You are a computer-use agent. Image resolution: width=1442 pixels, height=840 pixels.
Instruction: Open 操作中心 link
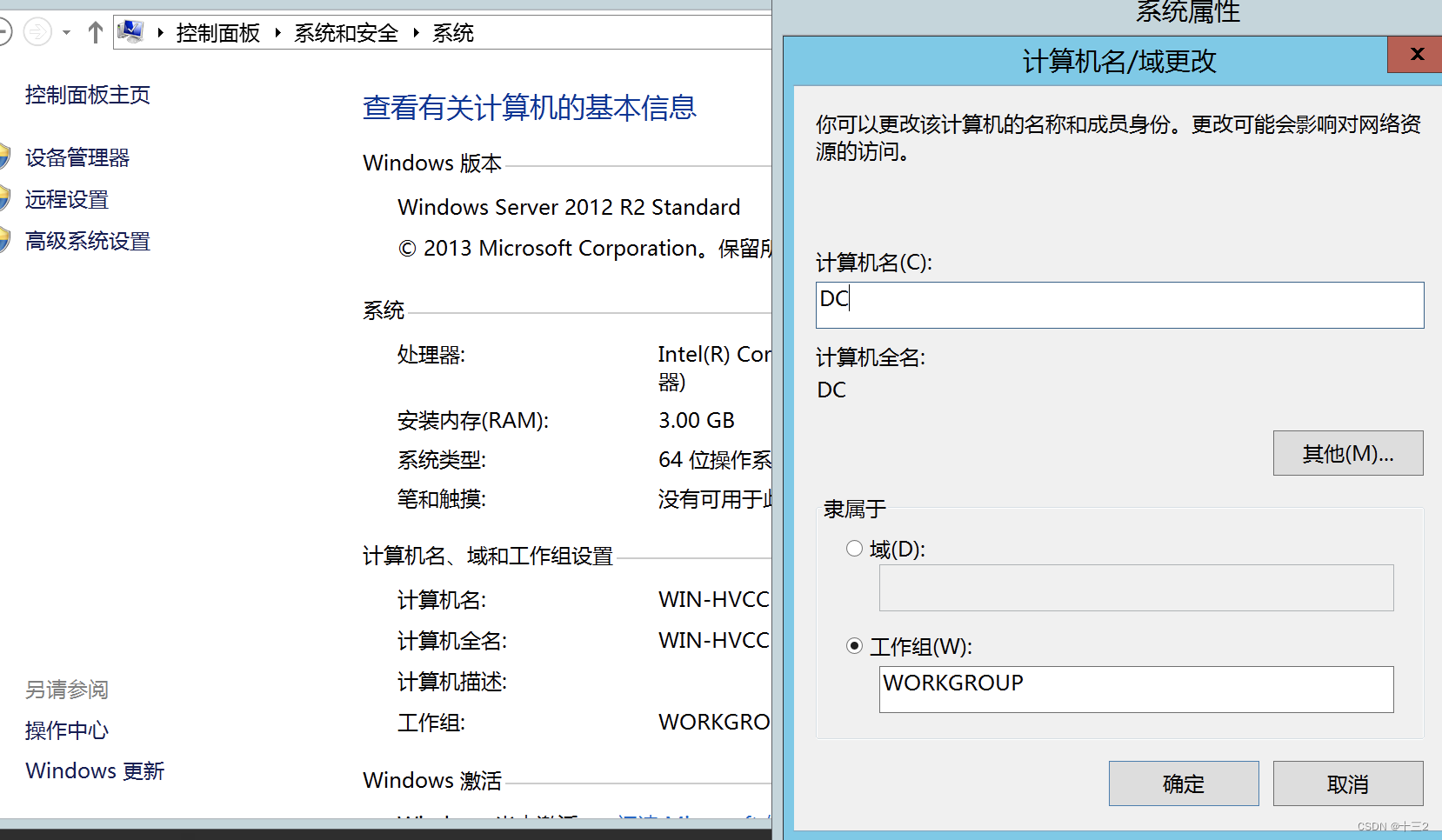(67, 730)
